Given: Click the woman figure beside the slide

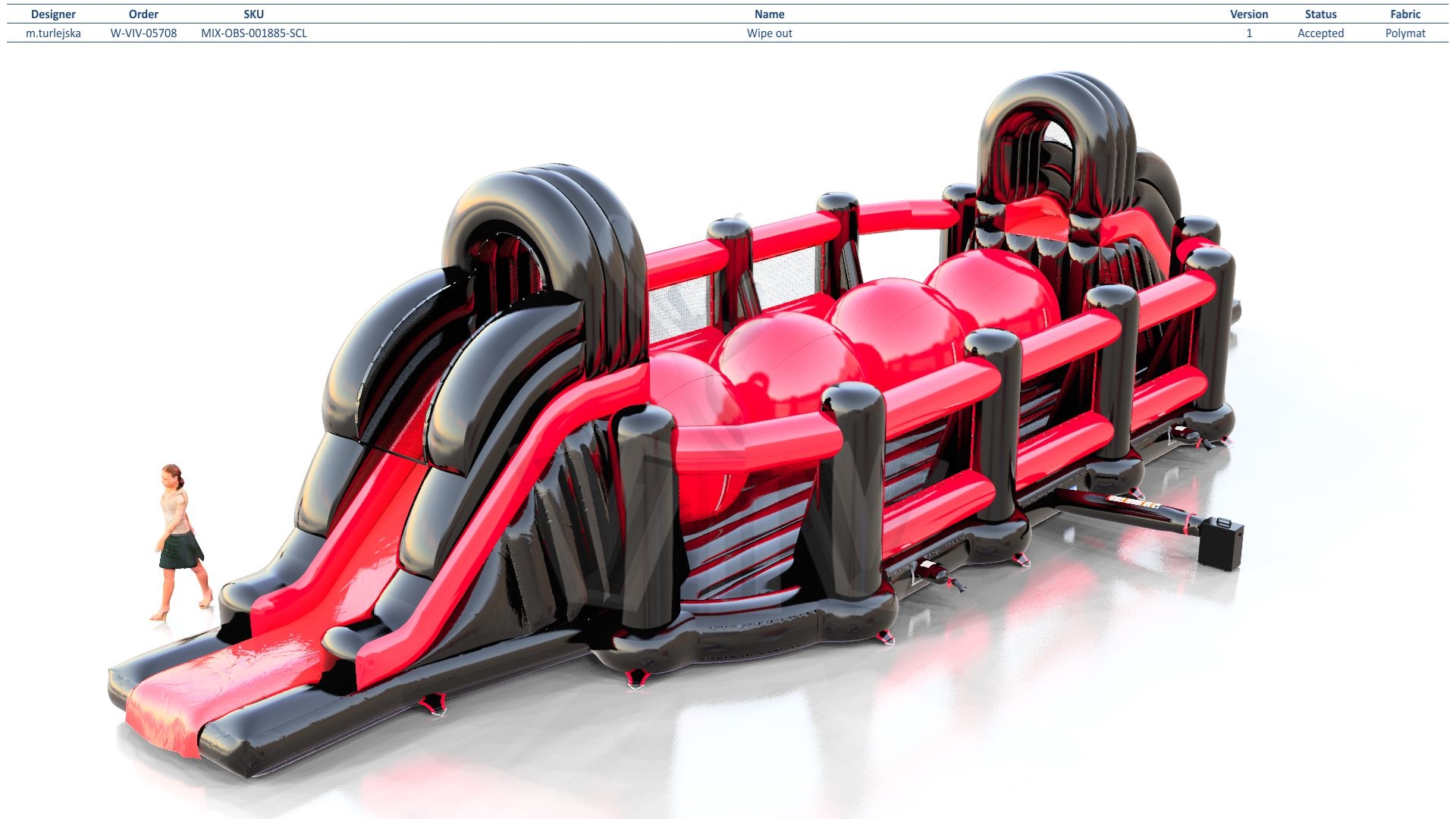Looking at the screenshot, I should tap(181, 542).
